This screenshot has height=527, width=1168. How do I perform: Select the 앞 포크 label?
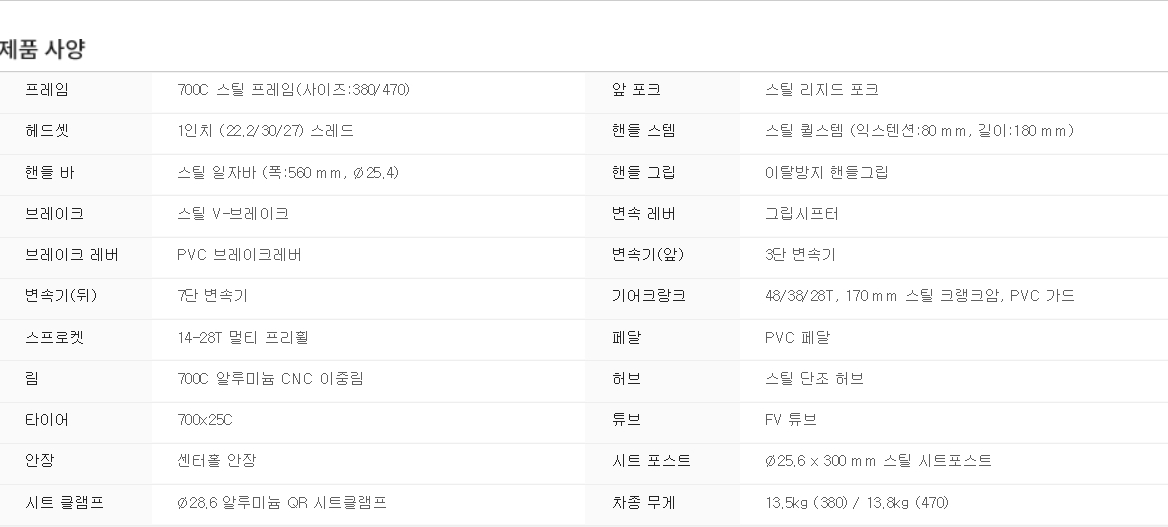pos(636,89)
